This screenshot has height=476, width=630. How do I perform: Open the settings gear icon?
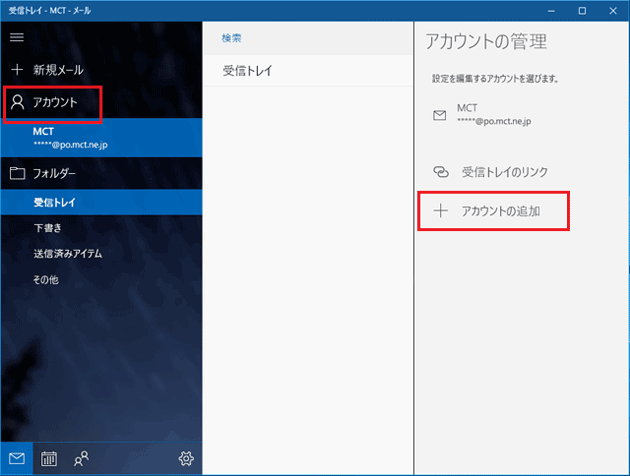pyautogui.click(x=186, y=458)
